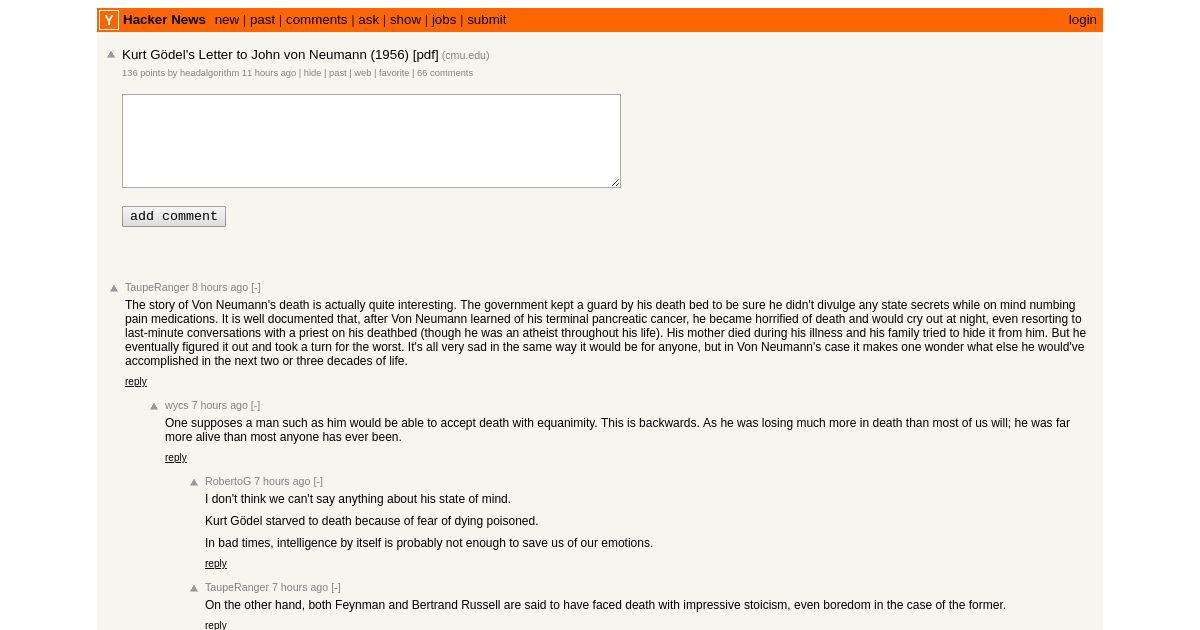
Task: Click the 'add comment' button
Action: (174, 216)
